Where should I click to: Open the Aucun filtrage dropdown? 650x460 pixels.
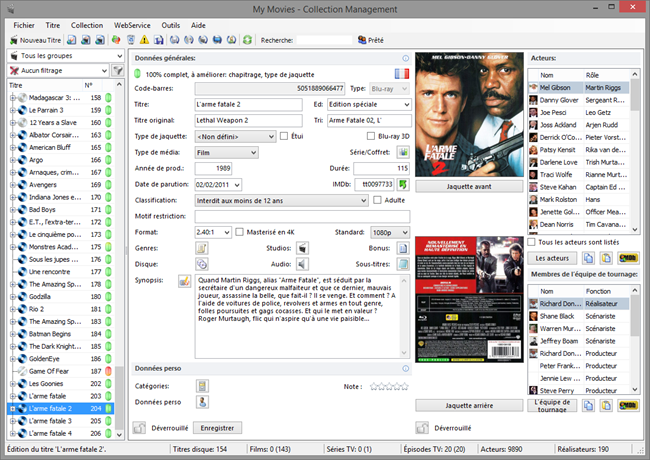pyautogui.click(x=58, y=70)
